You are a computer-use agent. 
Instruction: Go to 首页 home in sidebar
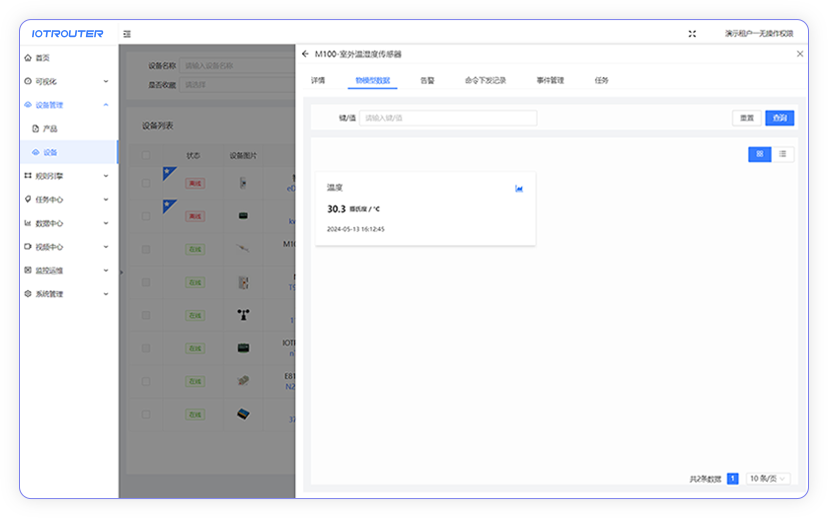click(x=42, y=58)
